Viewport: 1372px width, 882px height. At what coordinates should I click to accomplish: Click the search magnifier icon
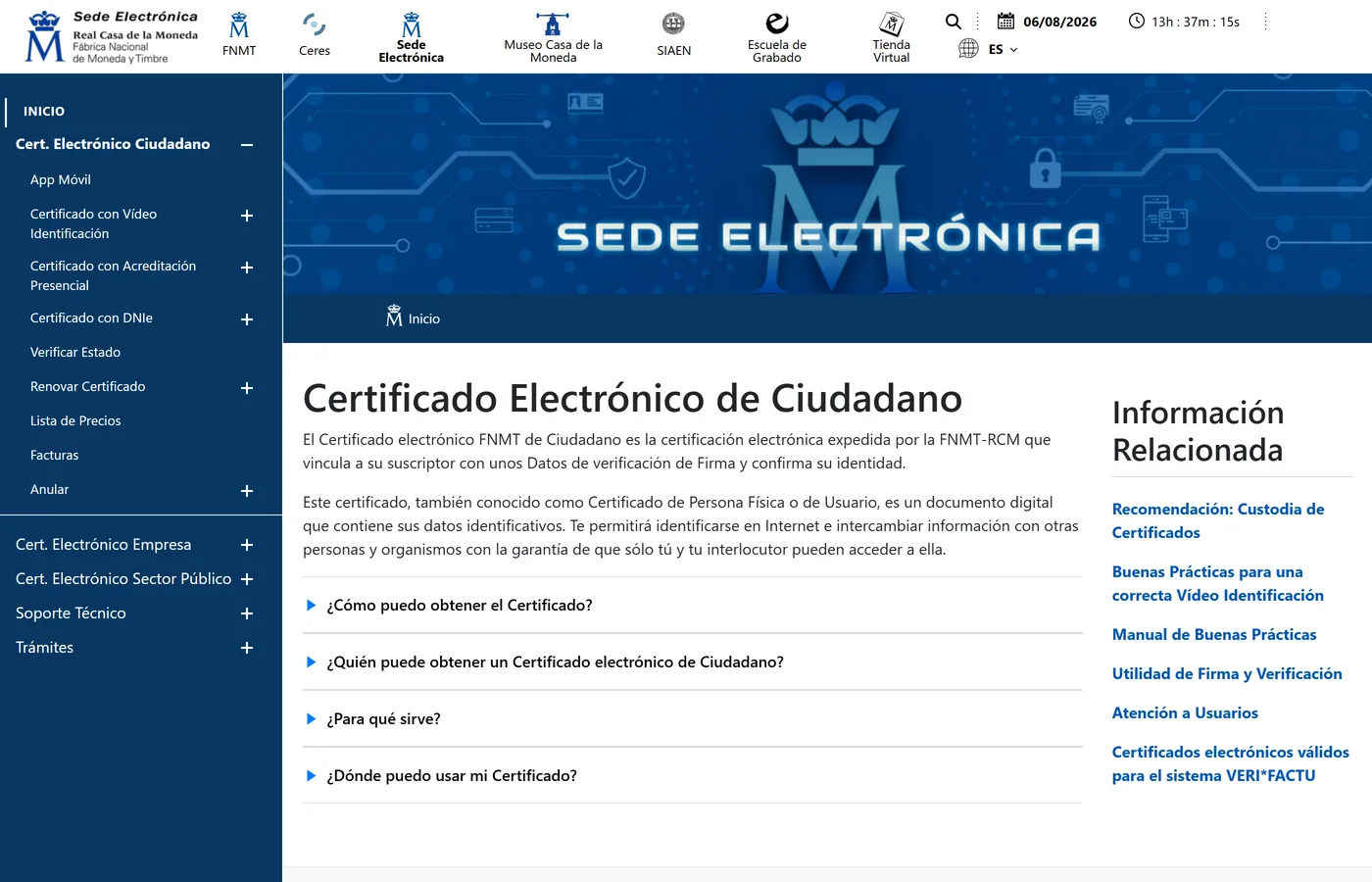(x=954, y=22)
